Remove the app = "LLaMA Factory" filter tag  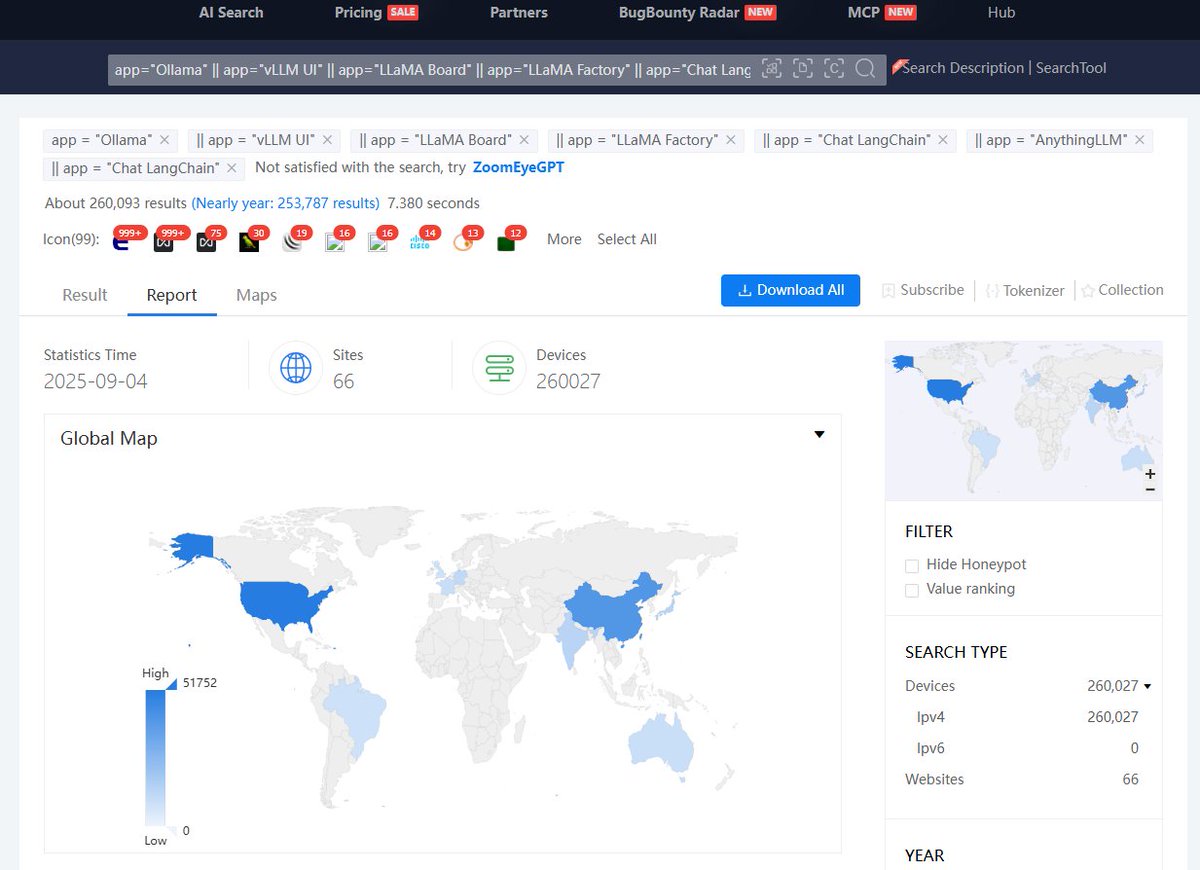(730, 140)
